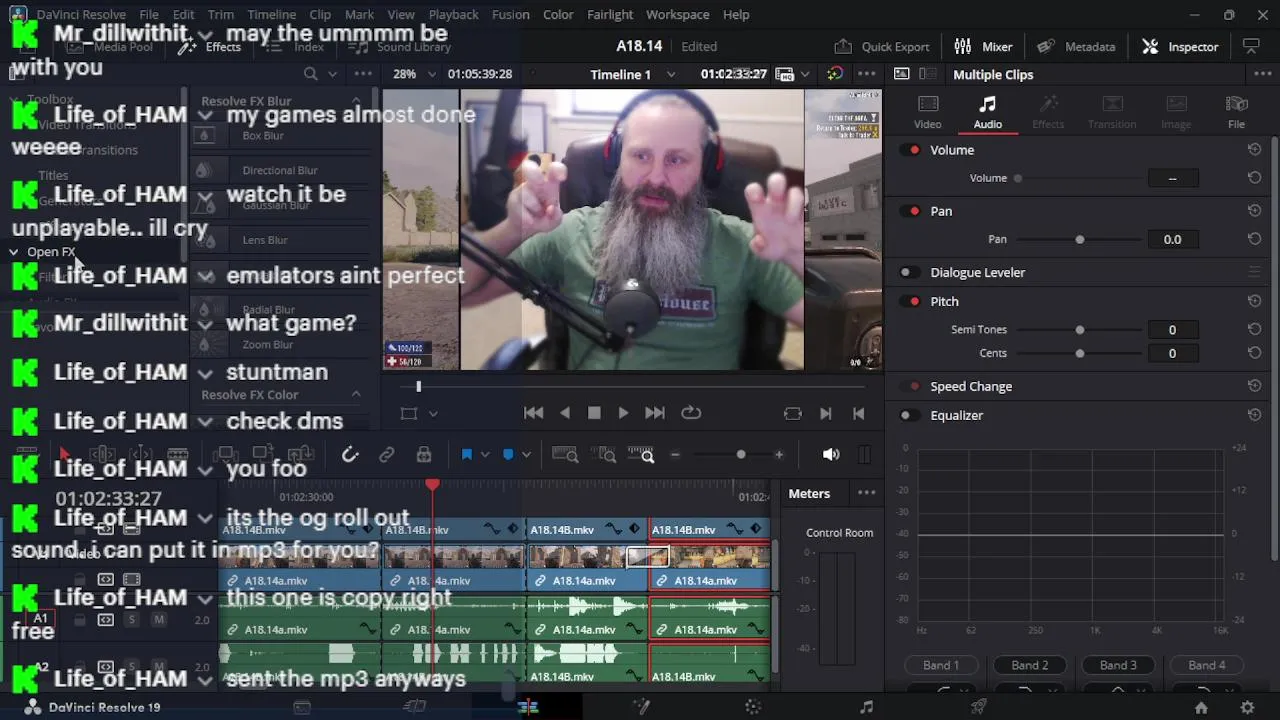Image resolution: width=1280 pixels, height=720 pixels.
Task: Solo audio track A1
Action: tap(131, 620)
